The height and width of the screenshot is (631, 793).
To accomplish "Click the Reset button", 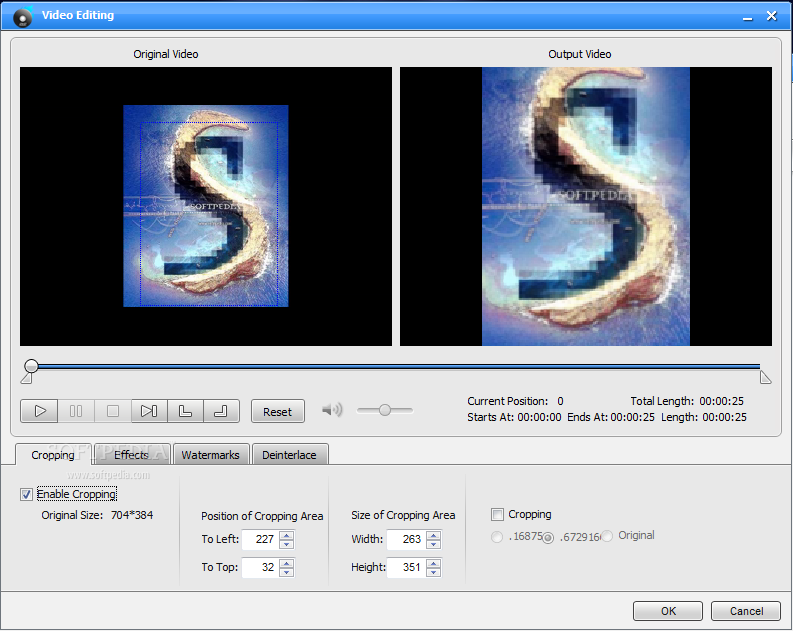I will tap(278, 412).
